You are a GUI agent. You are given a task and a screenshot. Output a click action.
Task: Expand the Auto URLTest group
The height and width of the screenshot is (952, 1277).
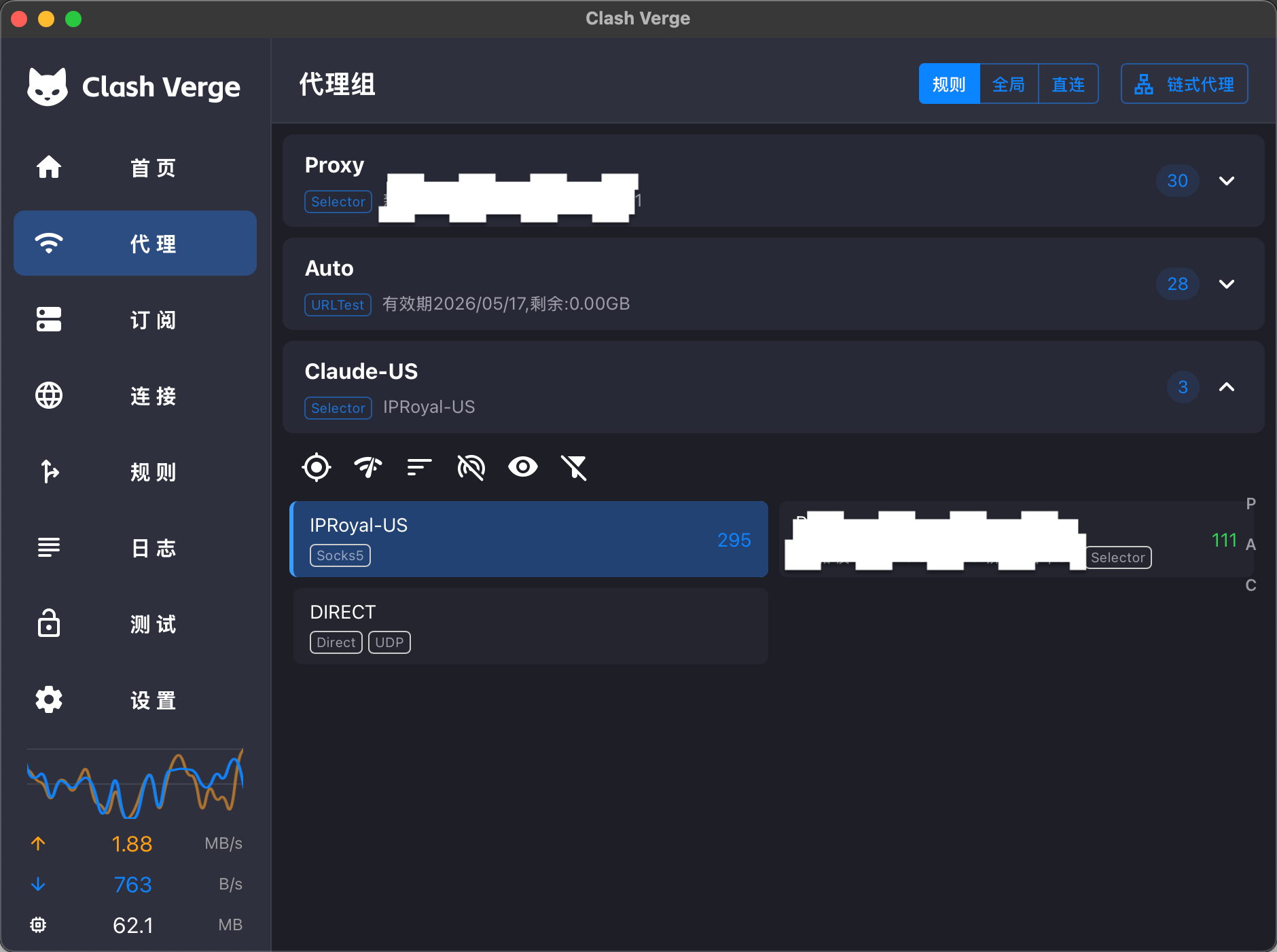tap(1227, 284)
